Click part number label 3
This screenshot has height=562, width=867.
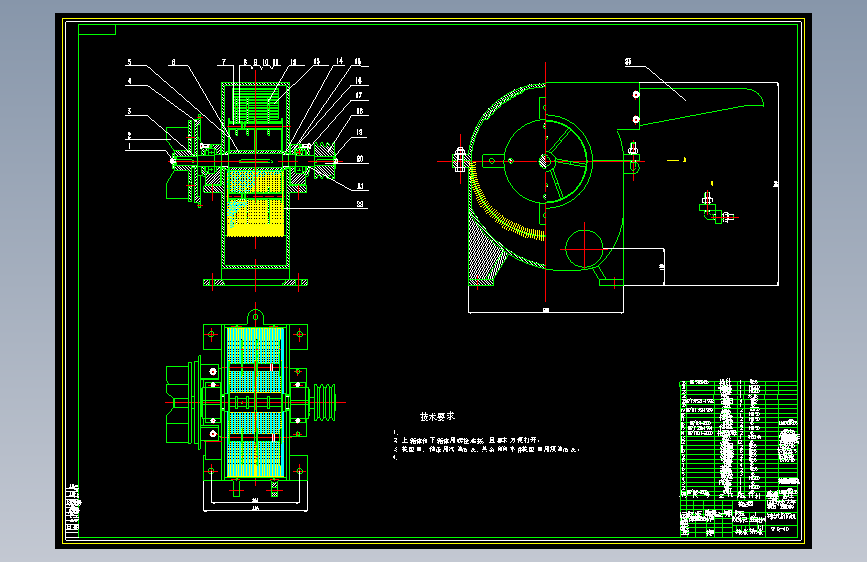129,111
